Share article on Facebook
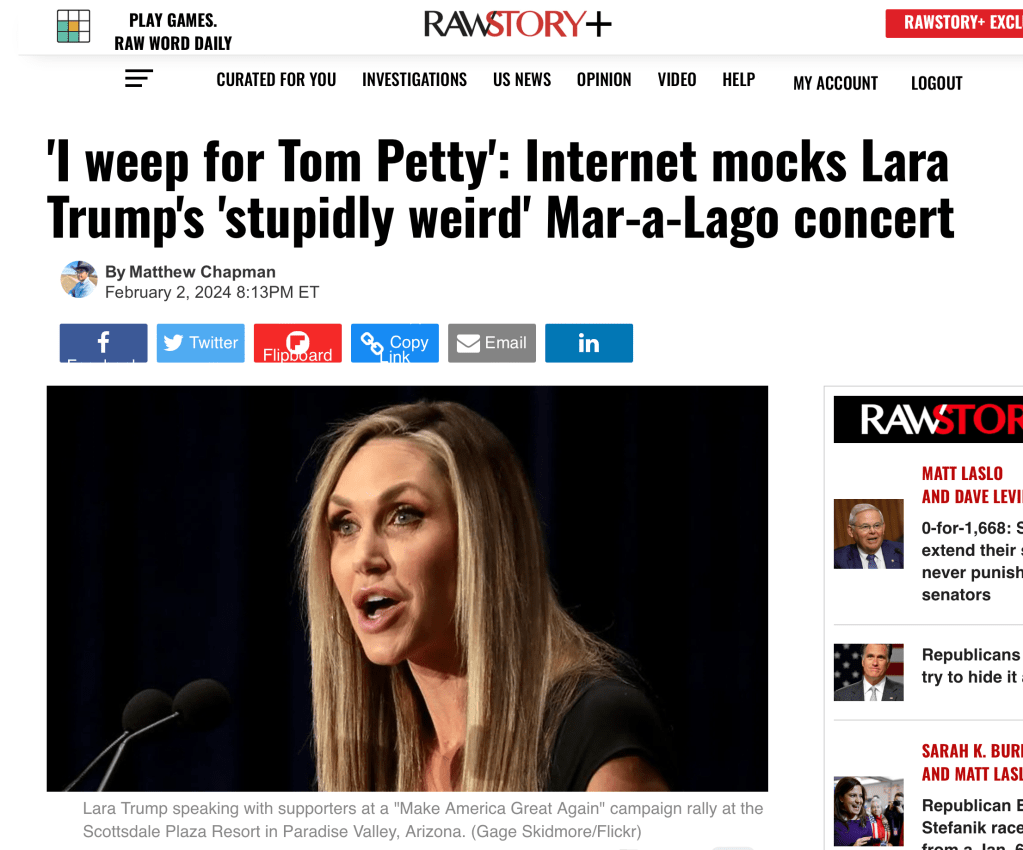 [x=103, y=343]
